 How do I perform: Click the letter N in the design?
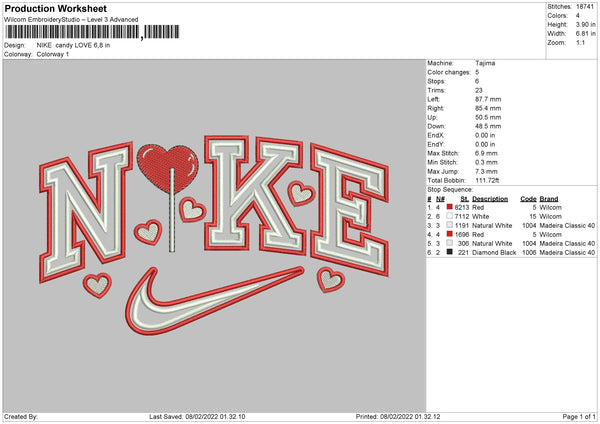tap(86, 212)
